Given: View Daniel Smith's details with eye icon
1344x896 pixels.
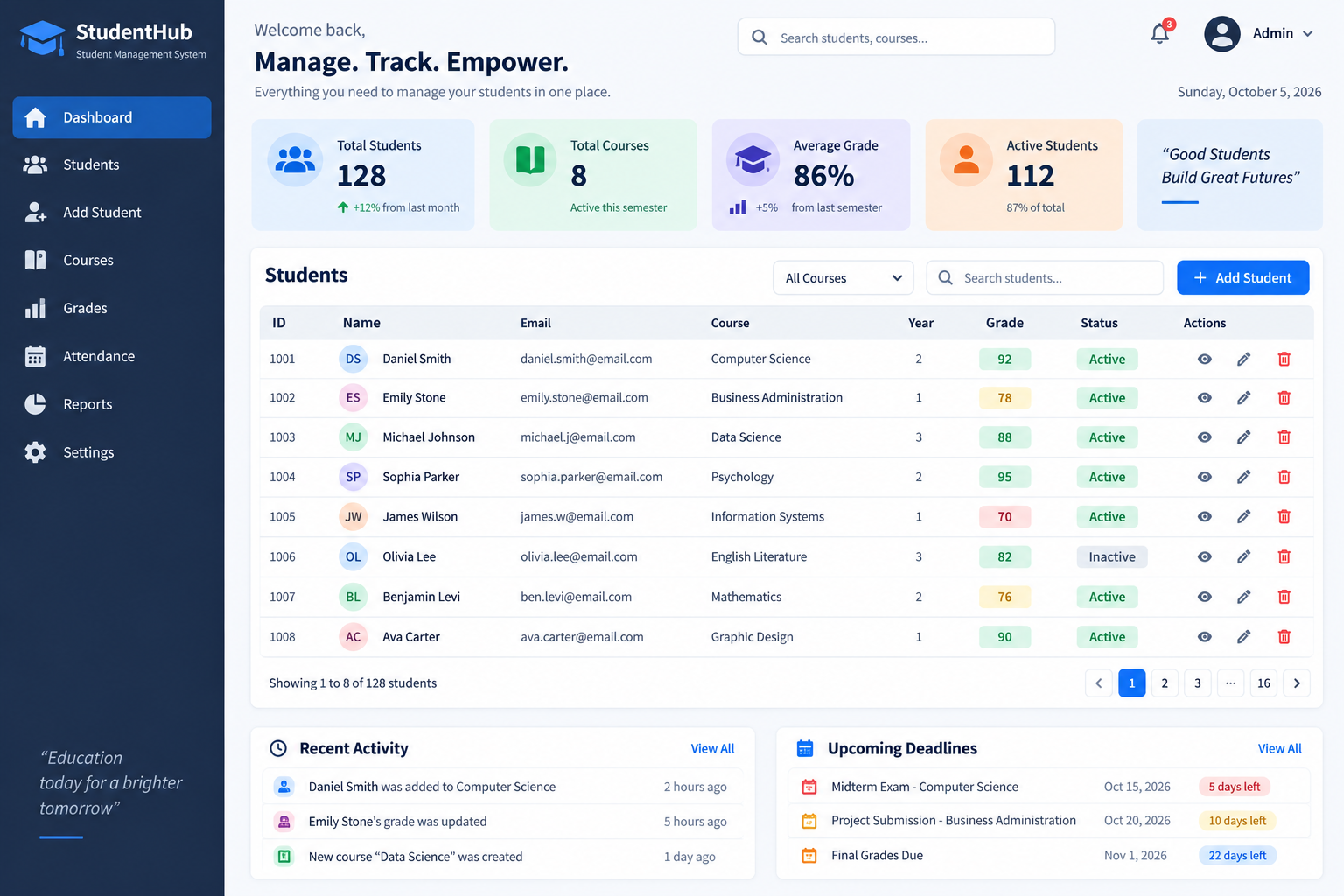Looking at the screenshot, I should [x=1205, y=359].
